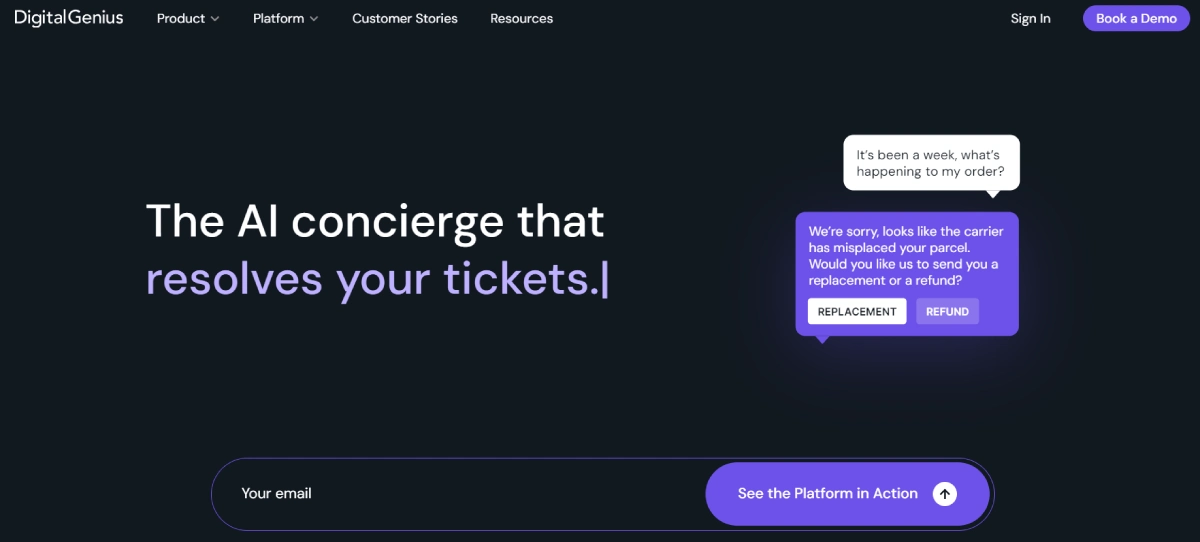
Task: Click the purple AI reply bubble text
Action: (x=904, y=255)
